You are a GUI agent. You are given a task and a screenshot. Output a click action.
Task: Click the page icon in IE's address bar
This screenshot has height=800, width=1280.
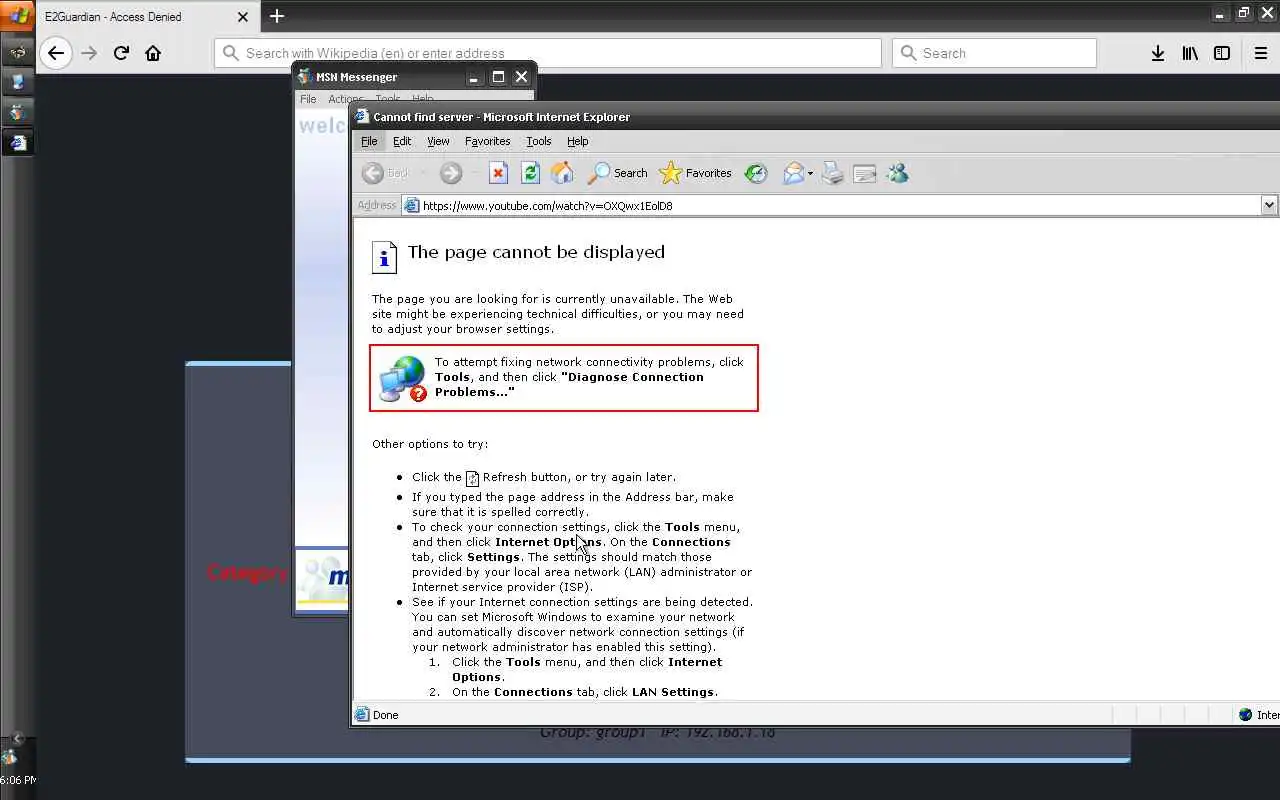(411, 205)
